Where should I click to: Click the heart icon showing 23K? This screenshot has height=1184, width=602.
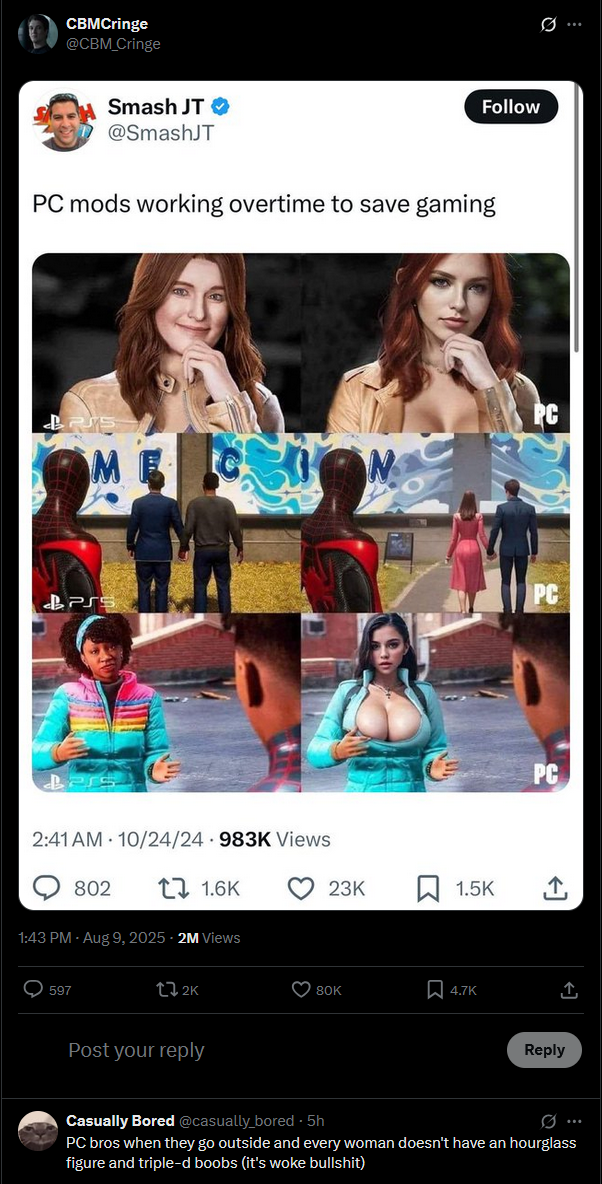coord(301,888)
